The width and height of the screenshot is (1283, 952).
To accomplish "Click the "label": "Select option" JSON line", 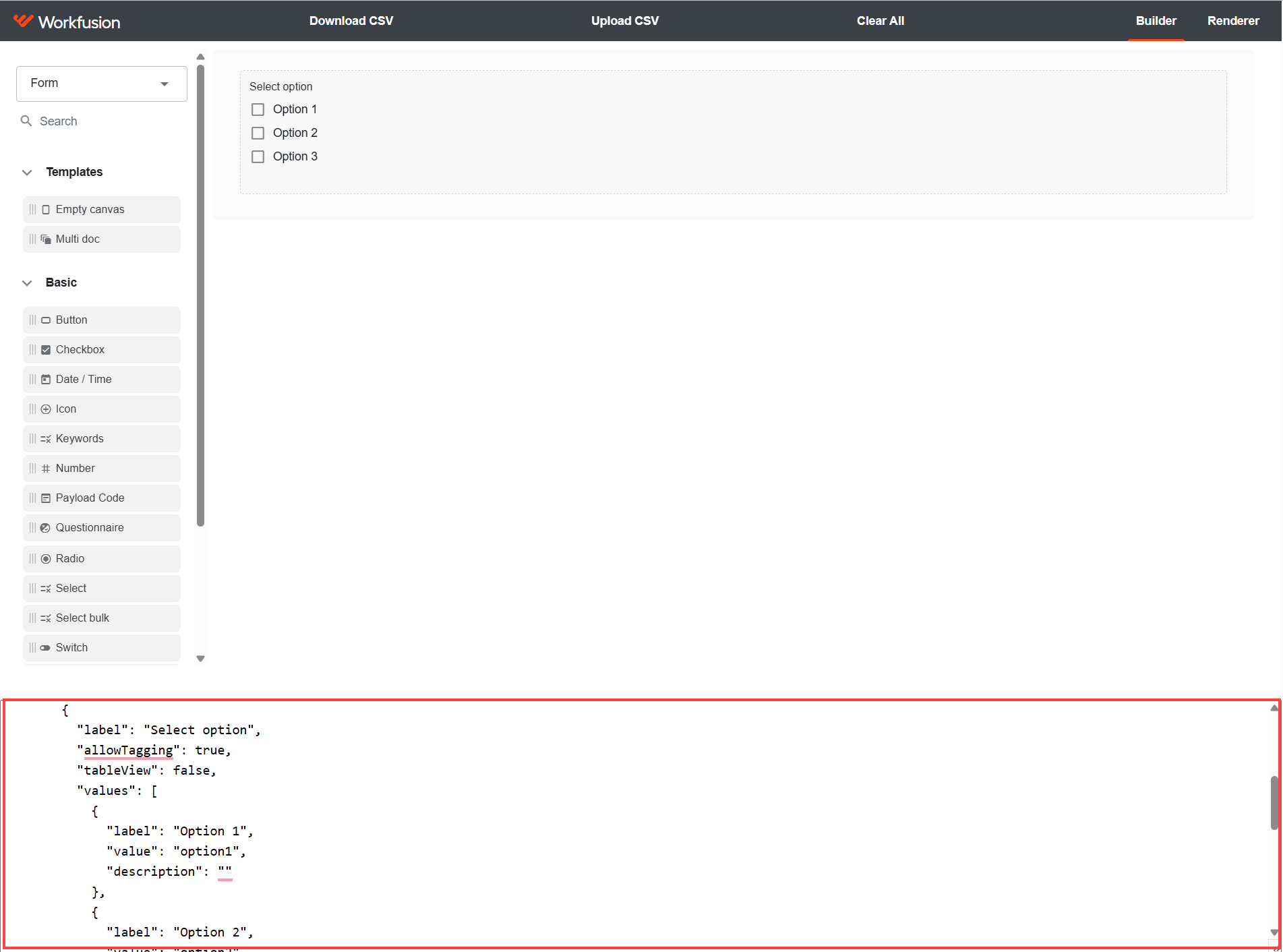I will coord(169,730).
